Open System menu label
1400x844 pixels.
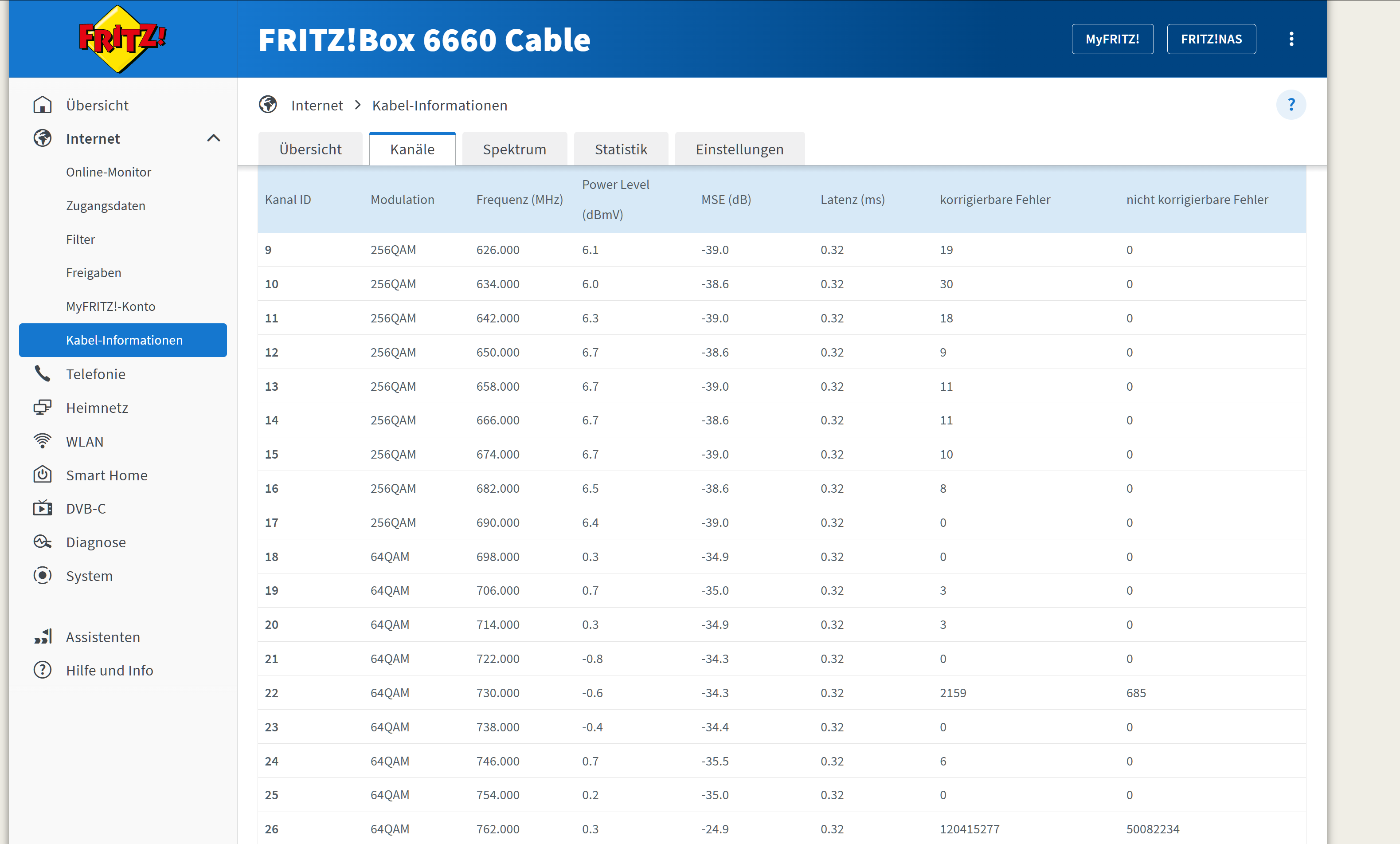point(89,576)
